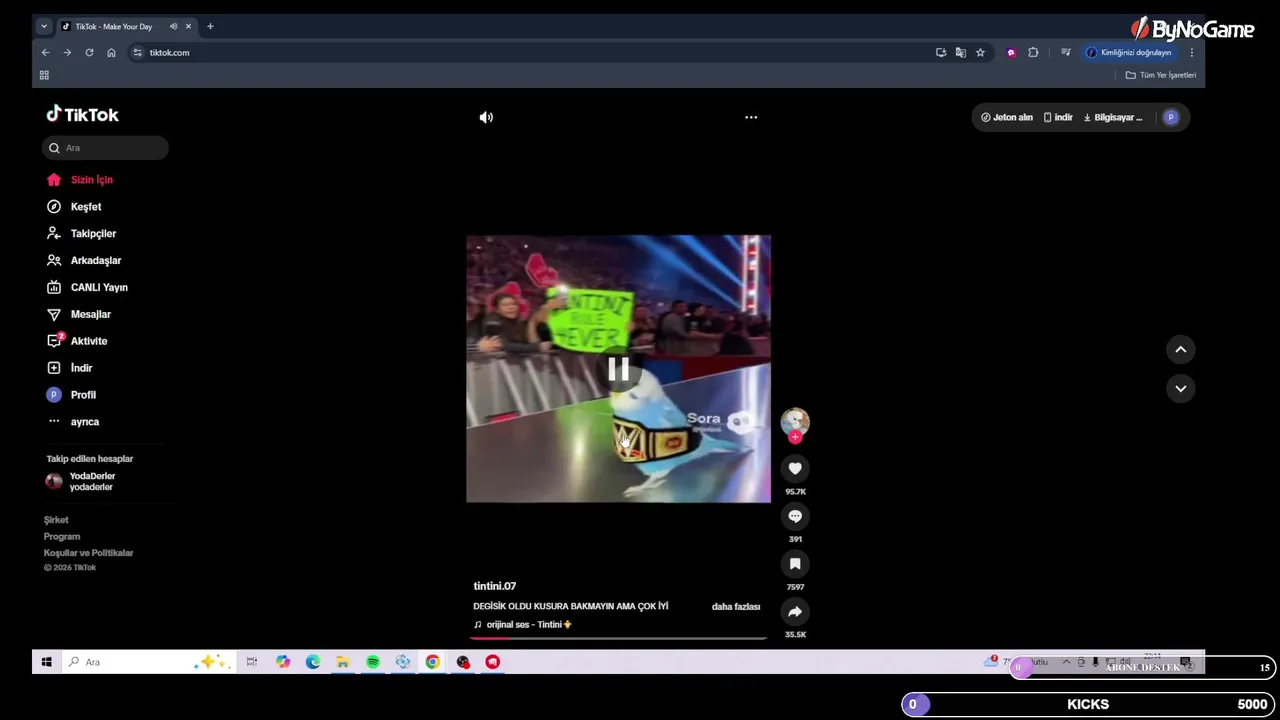
Task: Bookmark the video to favorites
Action: [795, 564]
